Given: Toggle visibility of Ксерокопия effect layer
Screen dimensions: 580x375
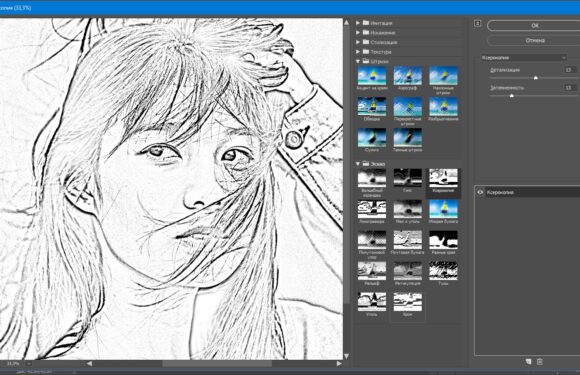Looking at the screenshot, I should [x=480, y=192].
